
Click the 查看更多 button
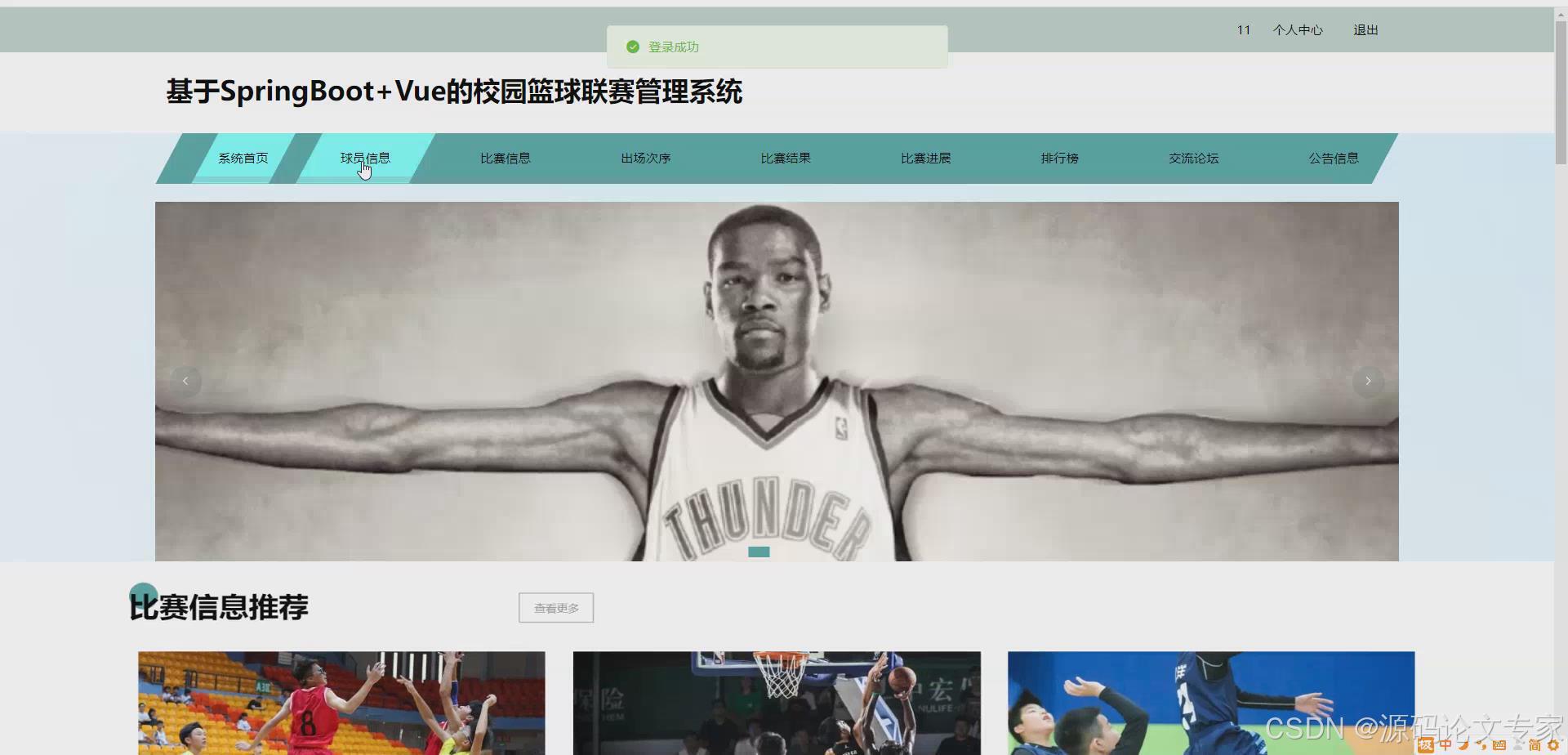tap(556, 608)
